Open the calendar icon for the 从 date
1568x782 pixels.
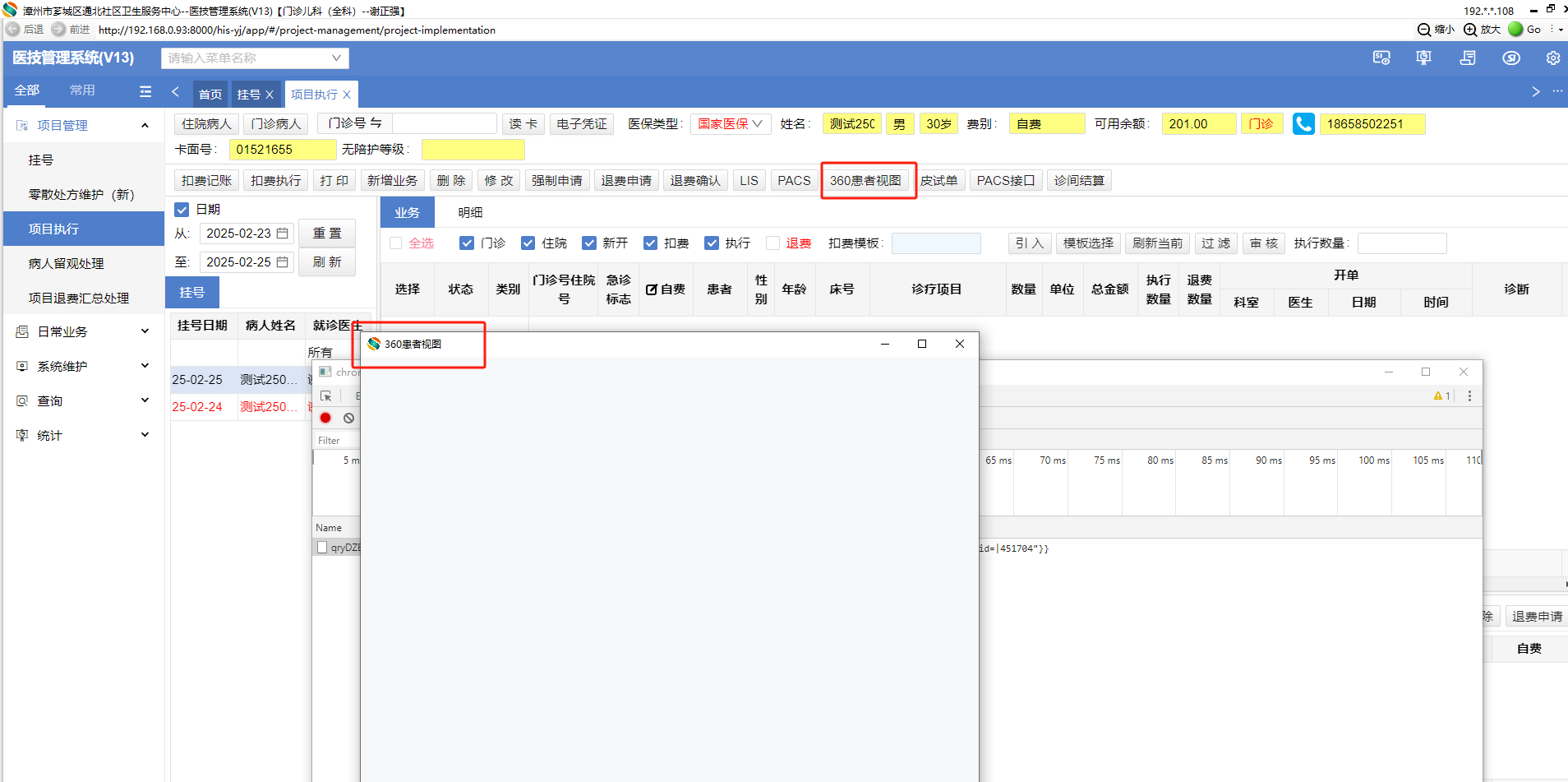(x=282, y=234)
